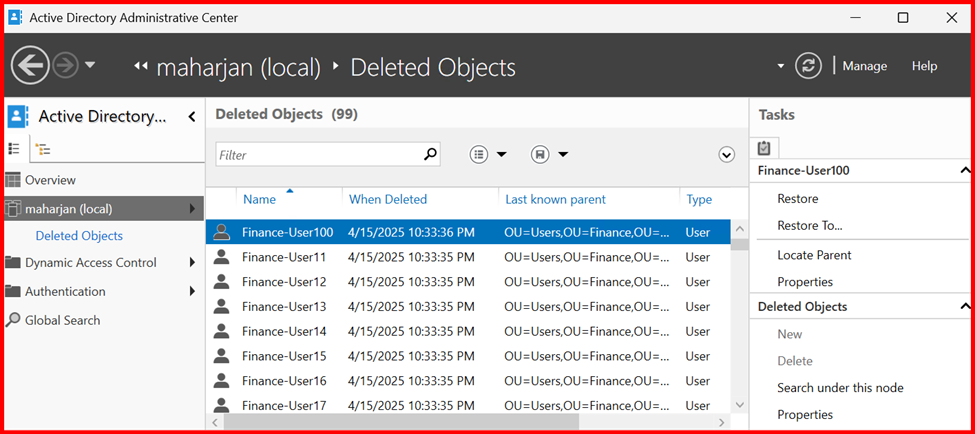This screenshot has width=975, height=434.
Task: Expand the Dynamic Access Control submenu arrow
Action: point(192,263)
